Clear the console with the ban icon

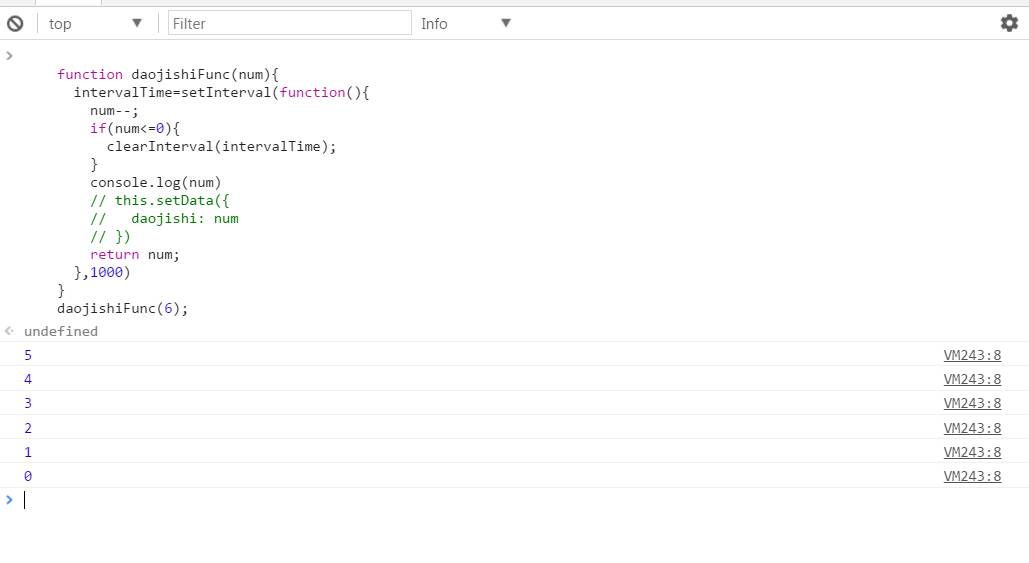tap(15, 23)
